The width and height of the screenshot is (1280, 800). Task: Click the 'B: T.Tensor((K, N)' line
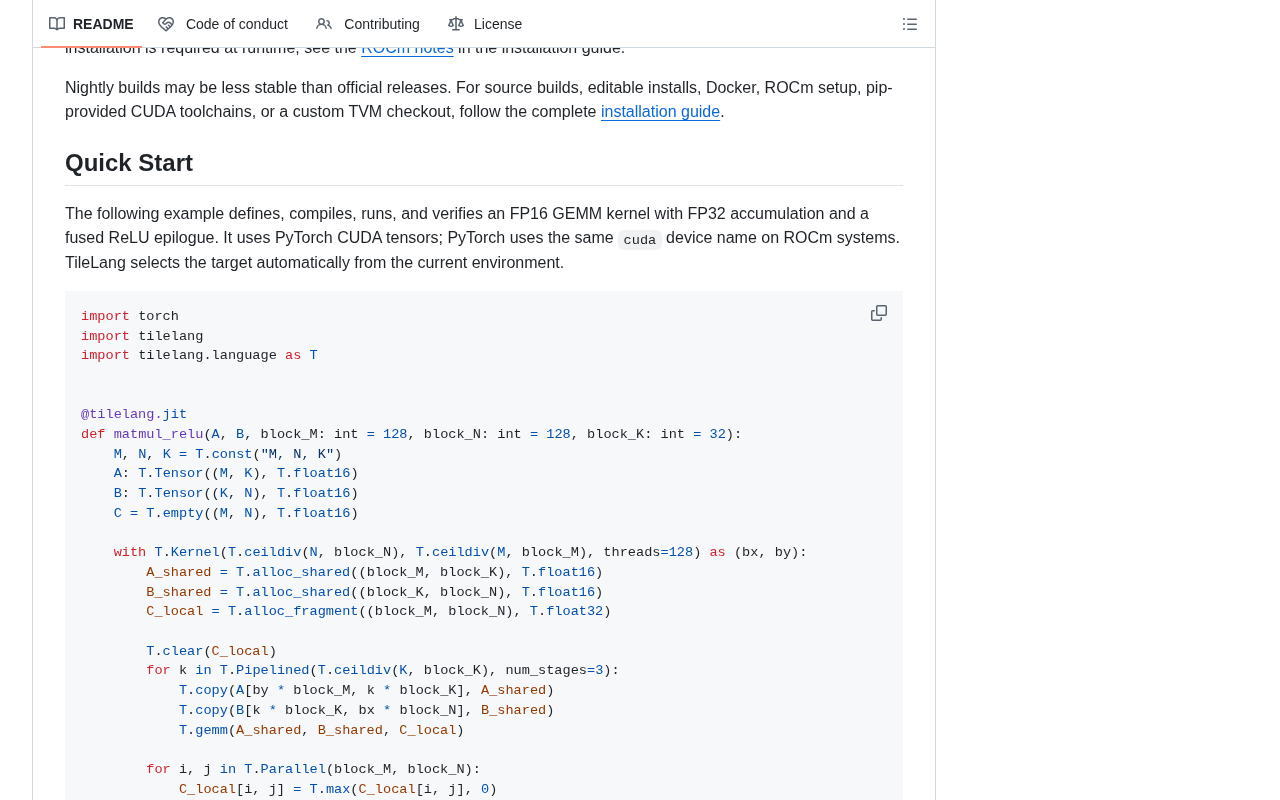coord(236,493)
